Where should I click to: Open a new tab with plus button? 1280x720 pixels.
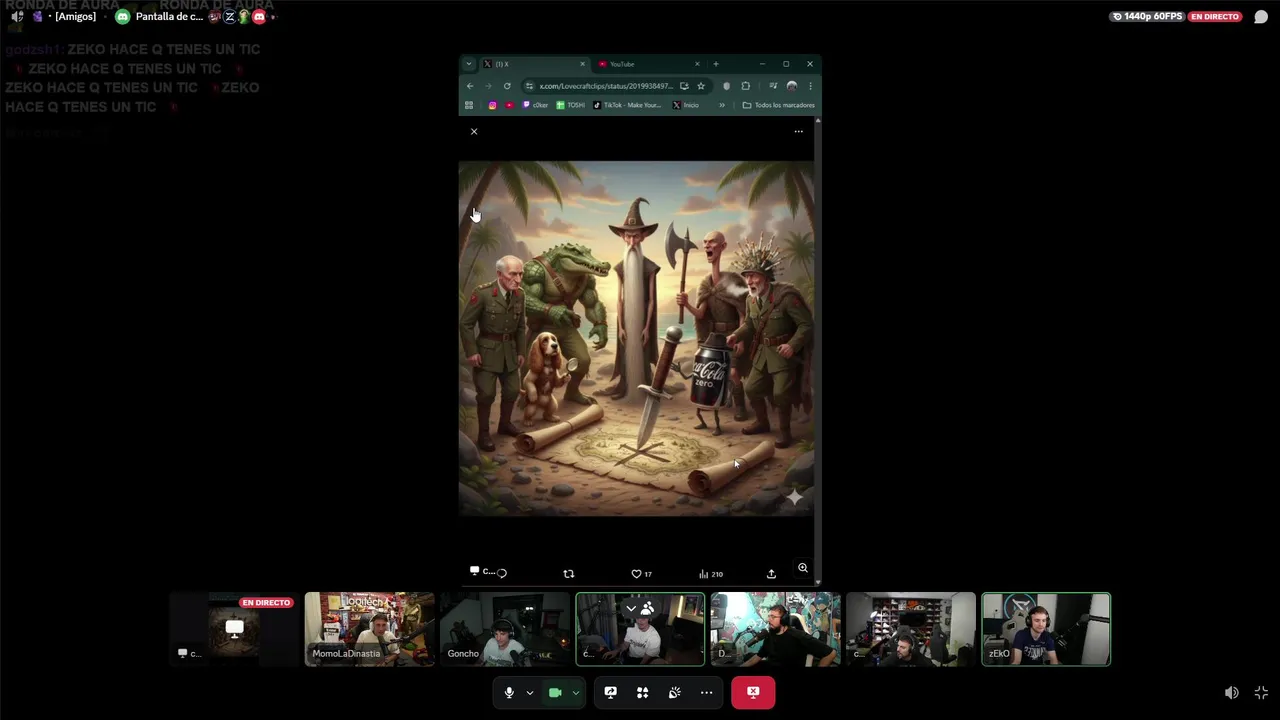[715, 64]
